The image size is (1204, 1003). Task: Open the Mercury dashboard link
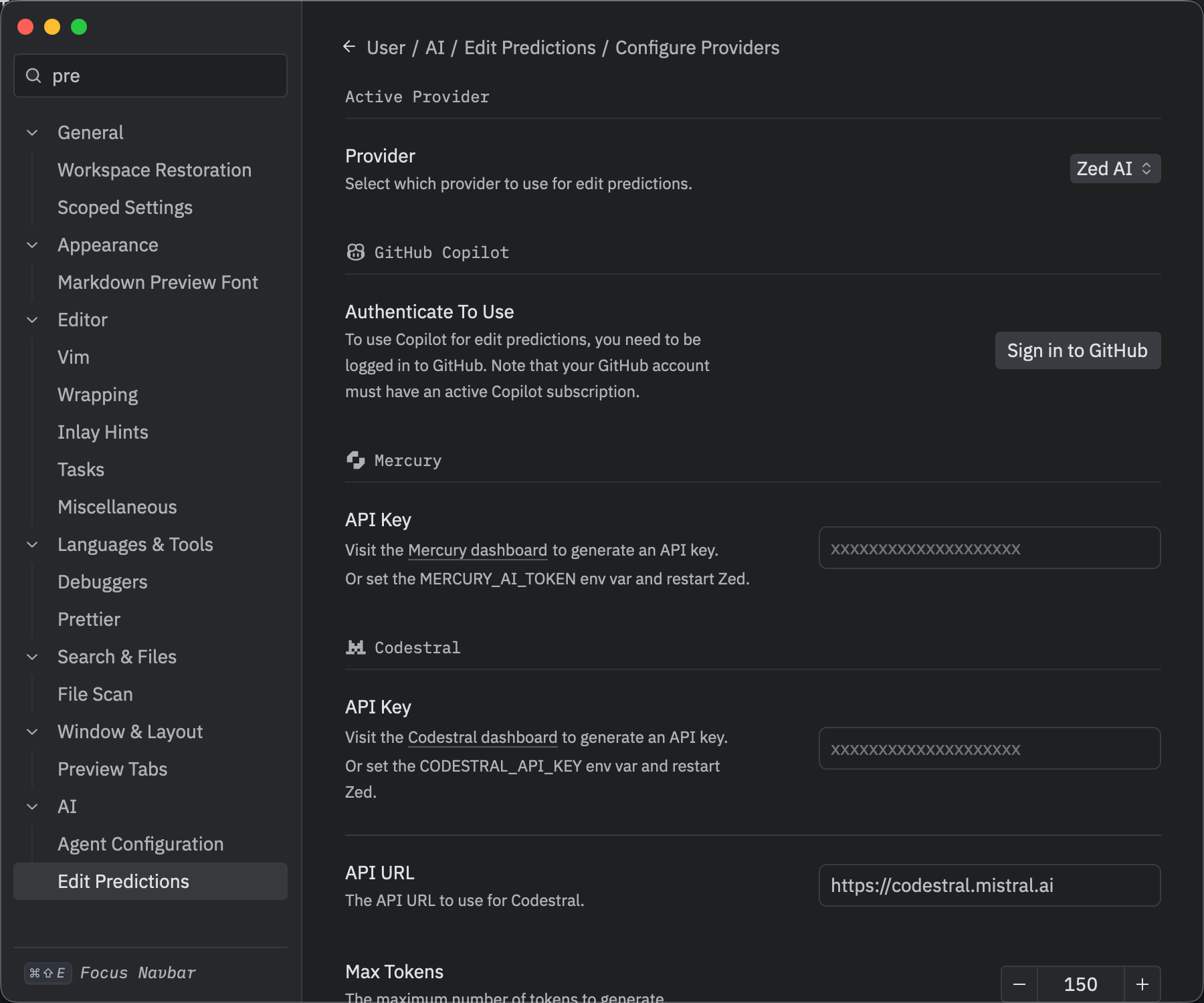click(x=478, y=550)
